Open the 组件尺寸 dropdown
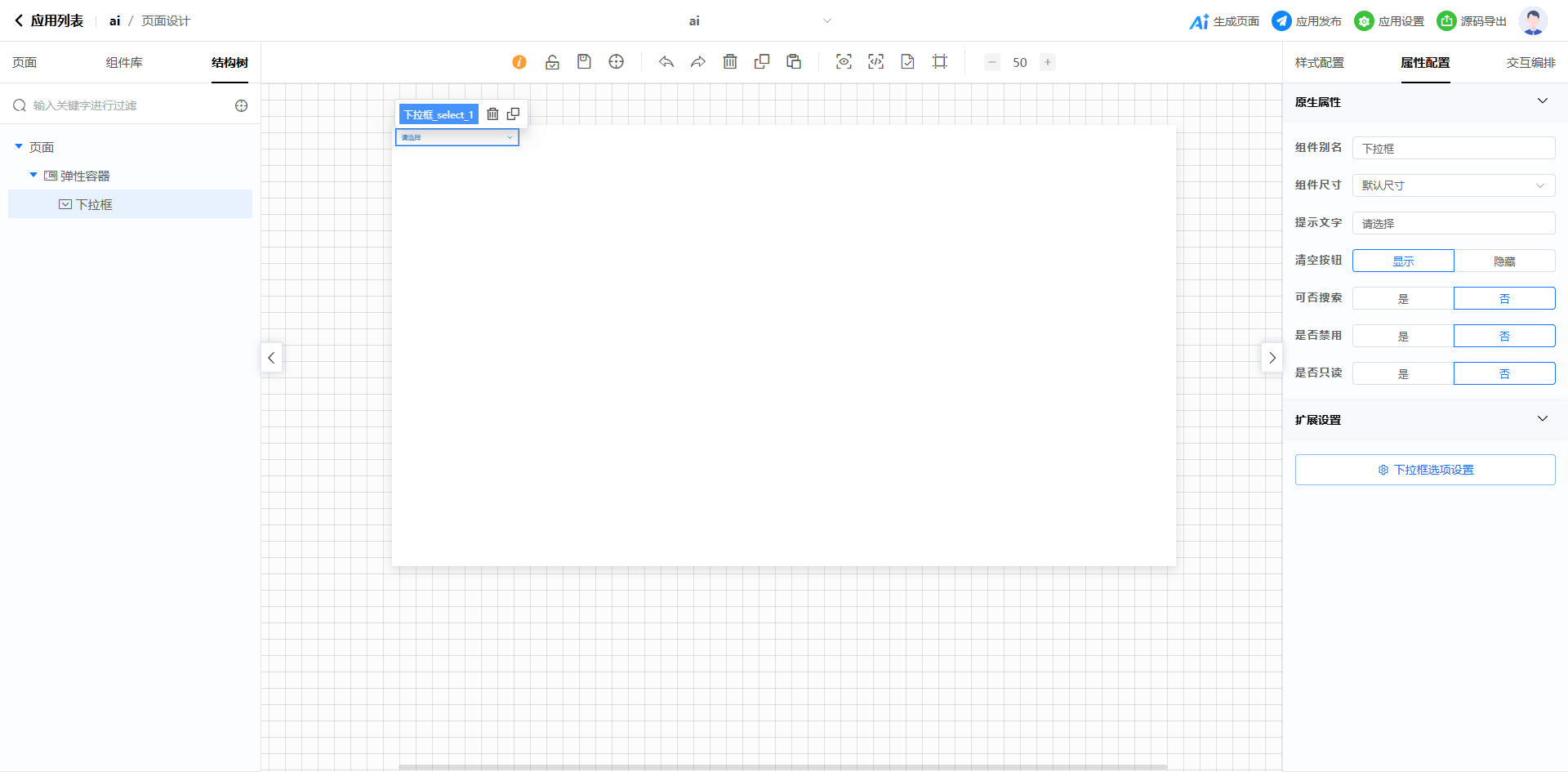Viewport: 1568px width, 772px height. click(1454, 186)
